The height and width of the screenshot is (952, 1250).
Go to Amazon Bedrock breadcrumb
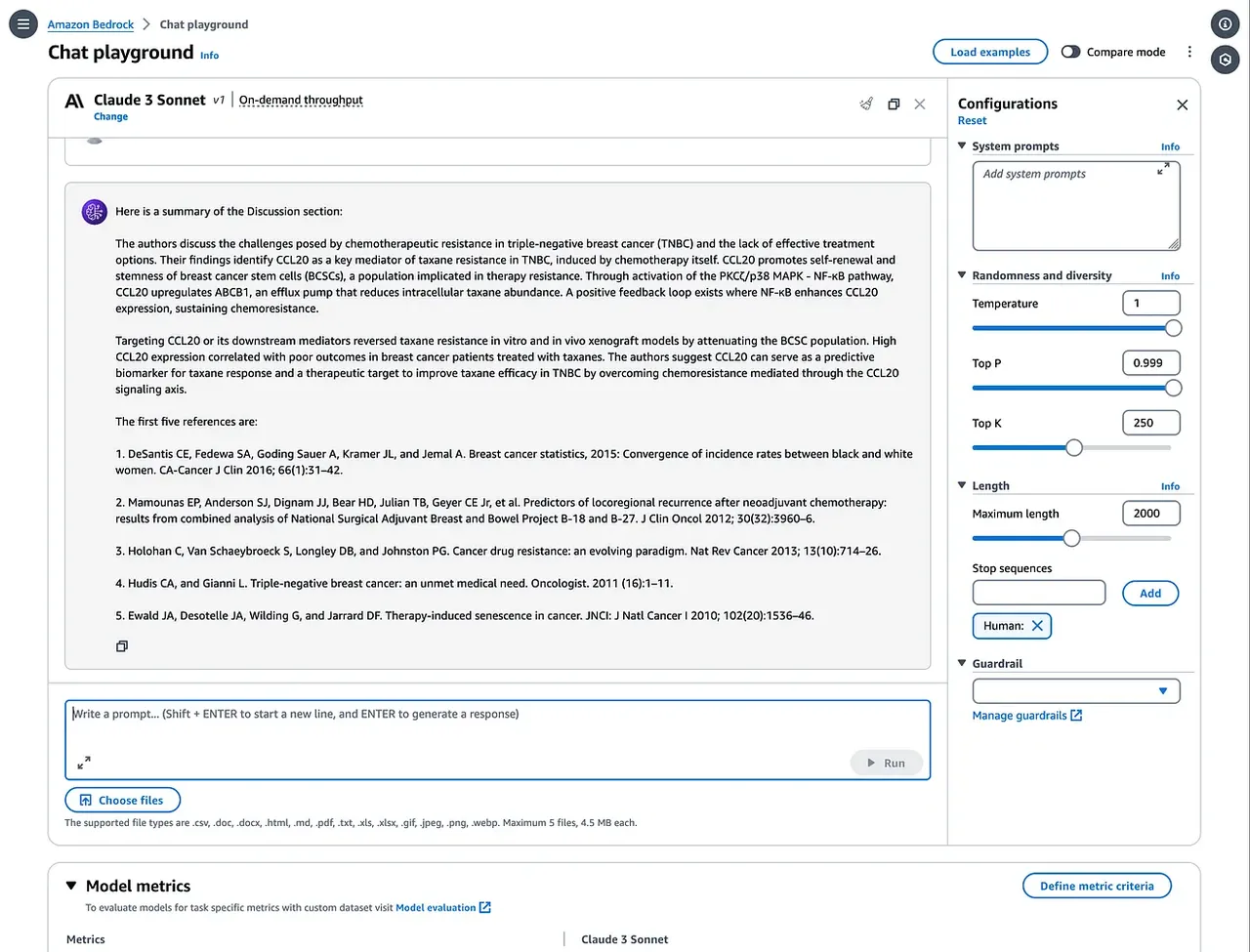[91, 24]
